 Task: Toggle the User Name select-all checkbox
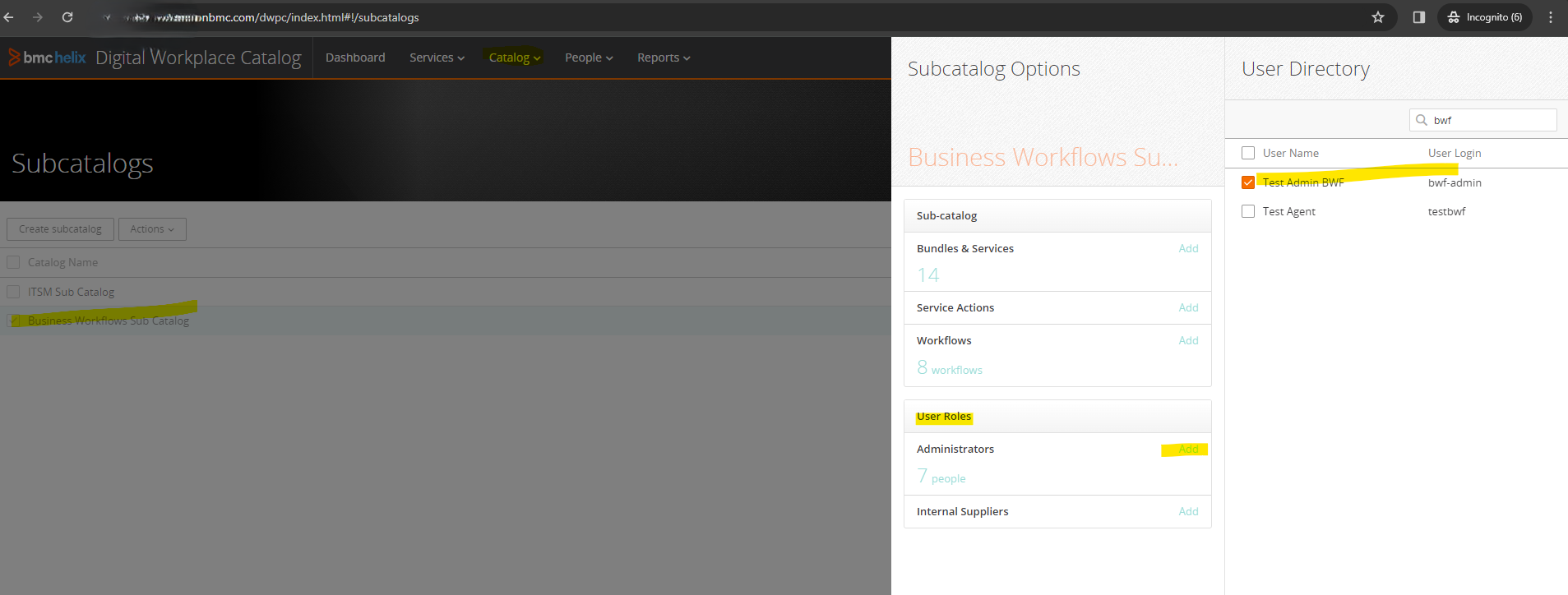pyautogui.click(x=1248, y=153)
